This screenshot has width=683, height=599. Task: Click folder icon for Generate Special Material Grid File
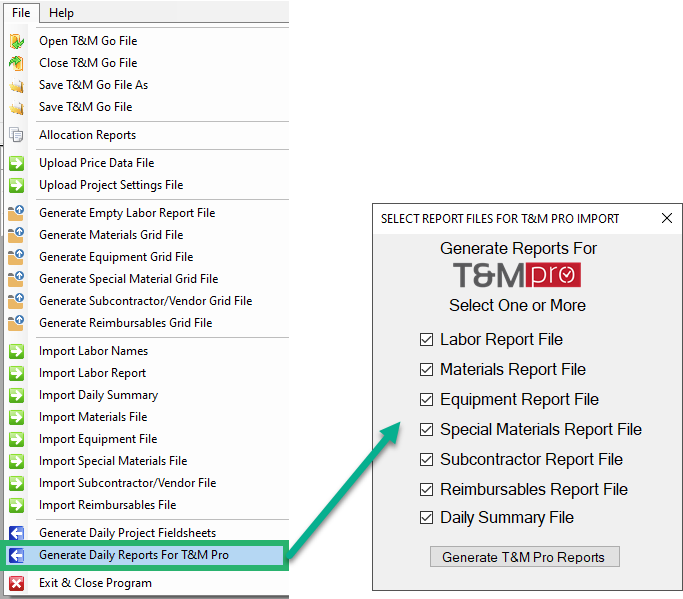[x=17, y=279]
